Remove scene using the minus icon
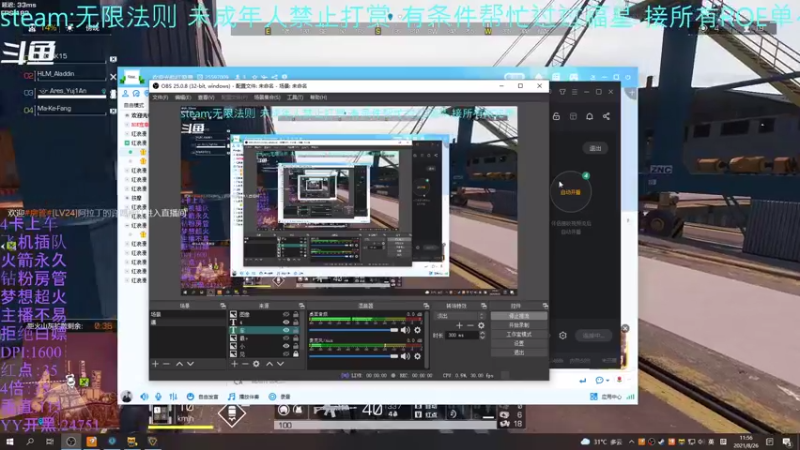The image size is (800, 450). pyautogui.click(x=166, y=364)
